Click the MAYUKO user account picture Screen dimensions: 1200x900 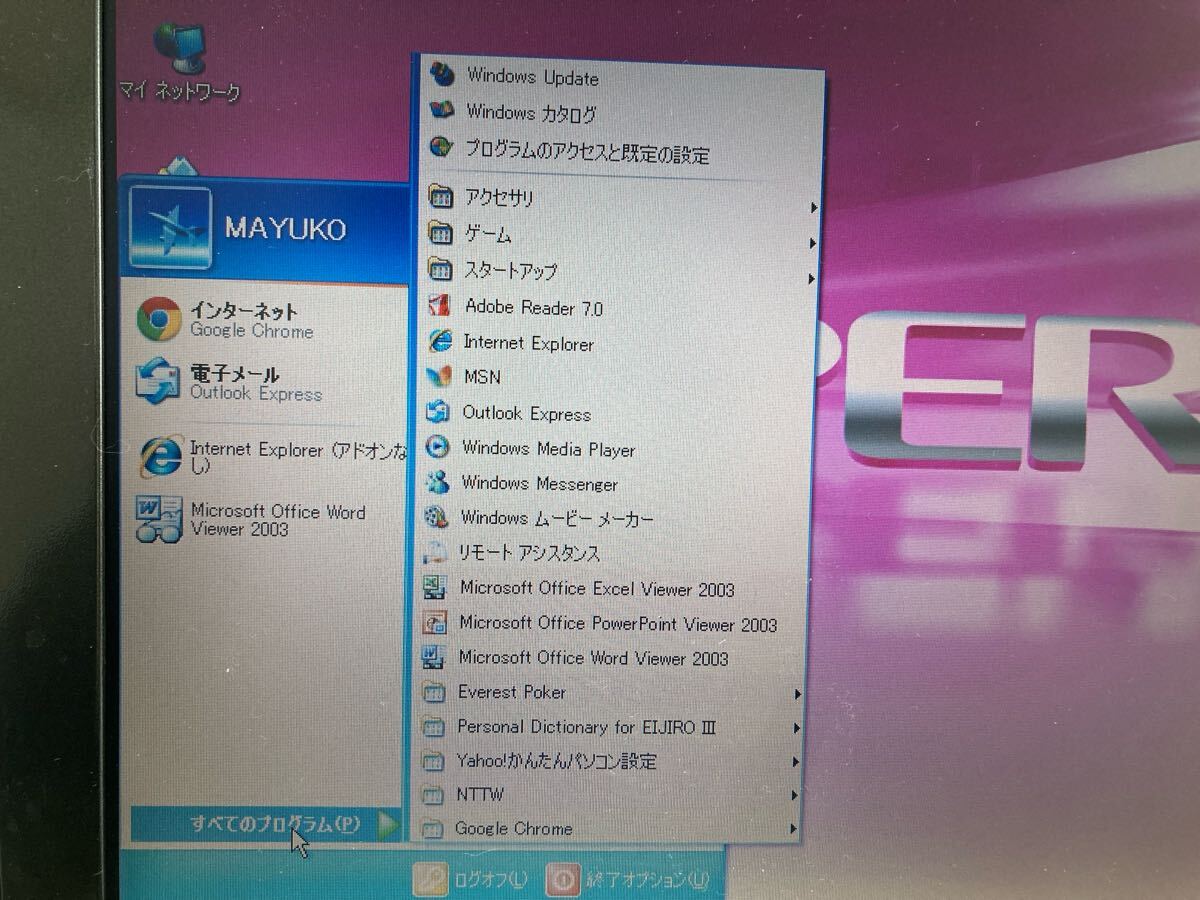tap(171, 228)
